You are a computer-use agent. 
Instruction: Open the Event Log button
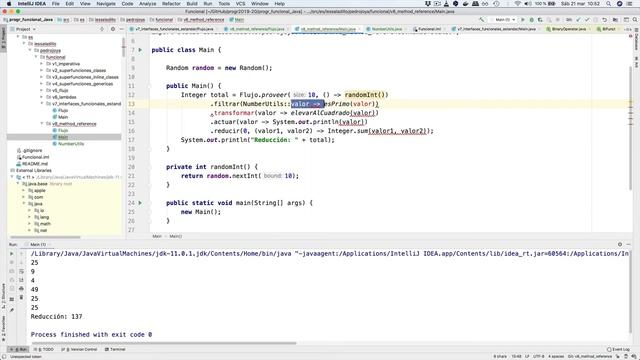pos(618,349)
